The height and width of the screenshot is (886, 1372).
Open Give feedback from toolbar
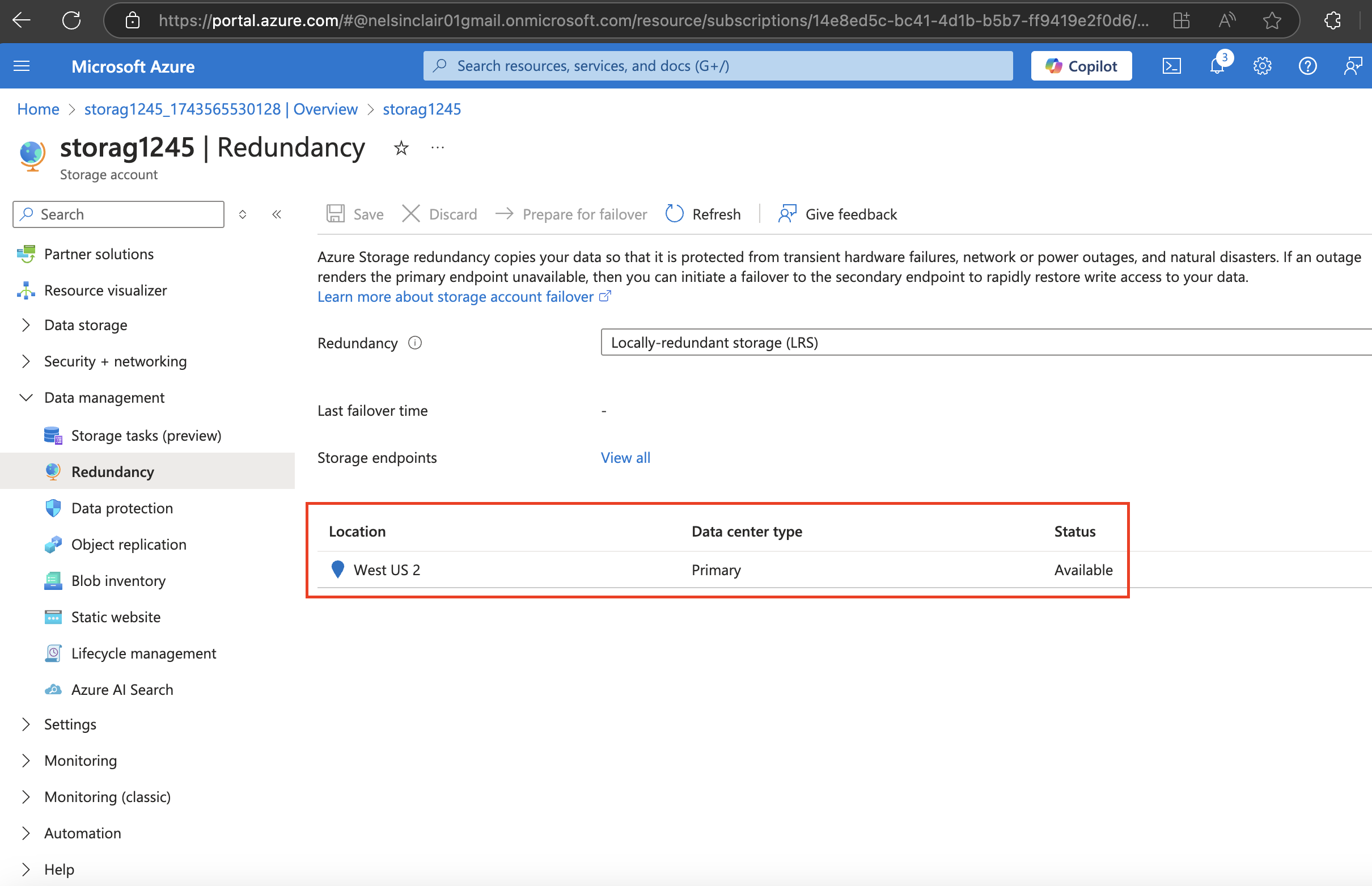pyautogui.click(x=837, y=214)
